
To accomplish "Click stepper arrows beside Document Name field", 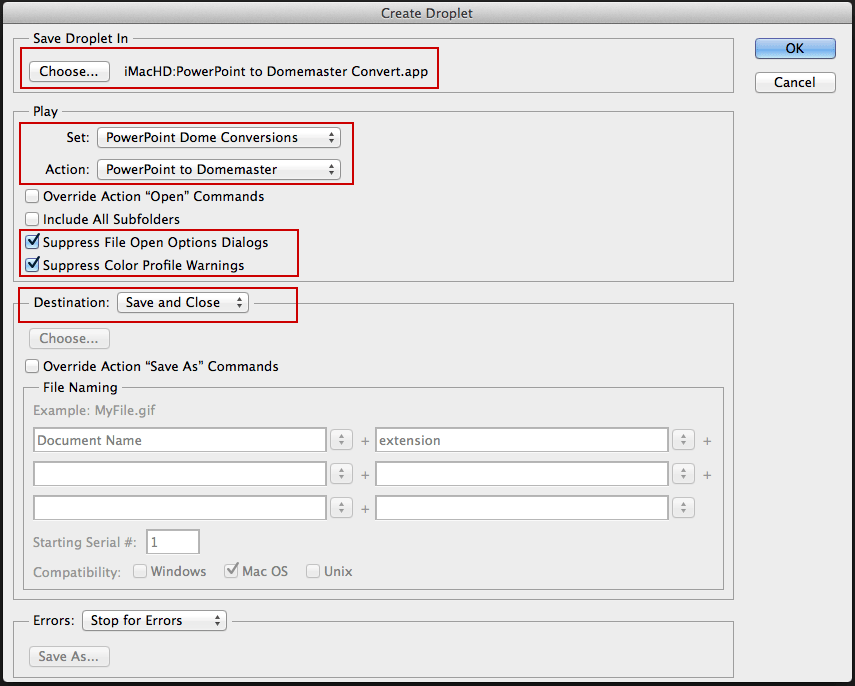I will coord(342,440).
